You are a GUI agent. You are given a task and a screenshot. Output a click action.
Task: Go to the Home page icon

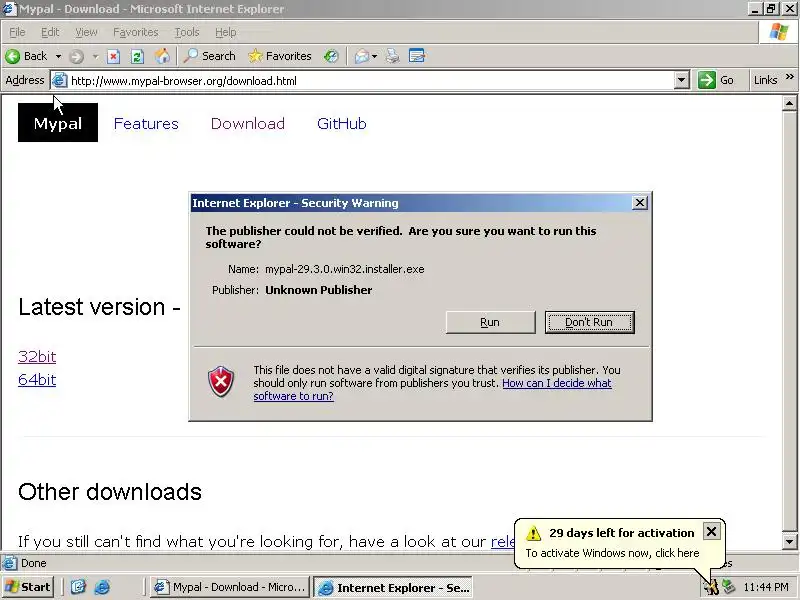pyautogui.click(x=162, y=56)
